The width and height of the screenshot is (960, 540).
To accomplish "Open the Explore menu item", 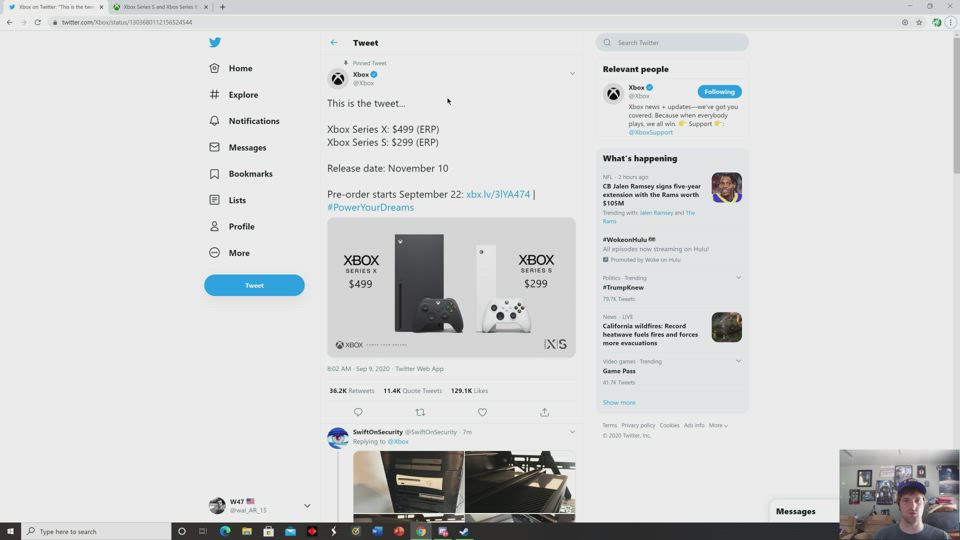I will click(x=242, y=95).
